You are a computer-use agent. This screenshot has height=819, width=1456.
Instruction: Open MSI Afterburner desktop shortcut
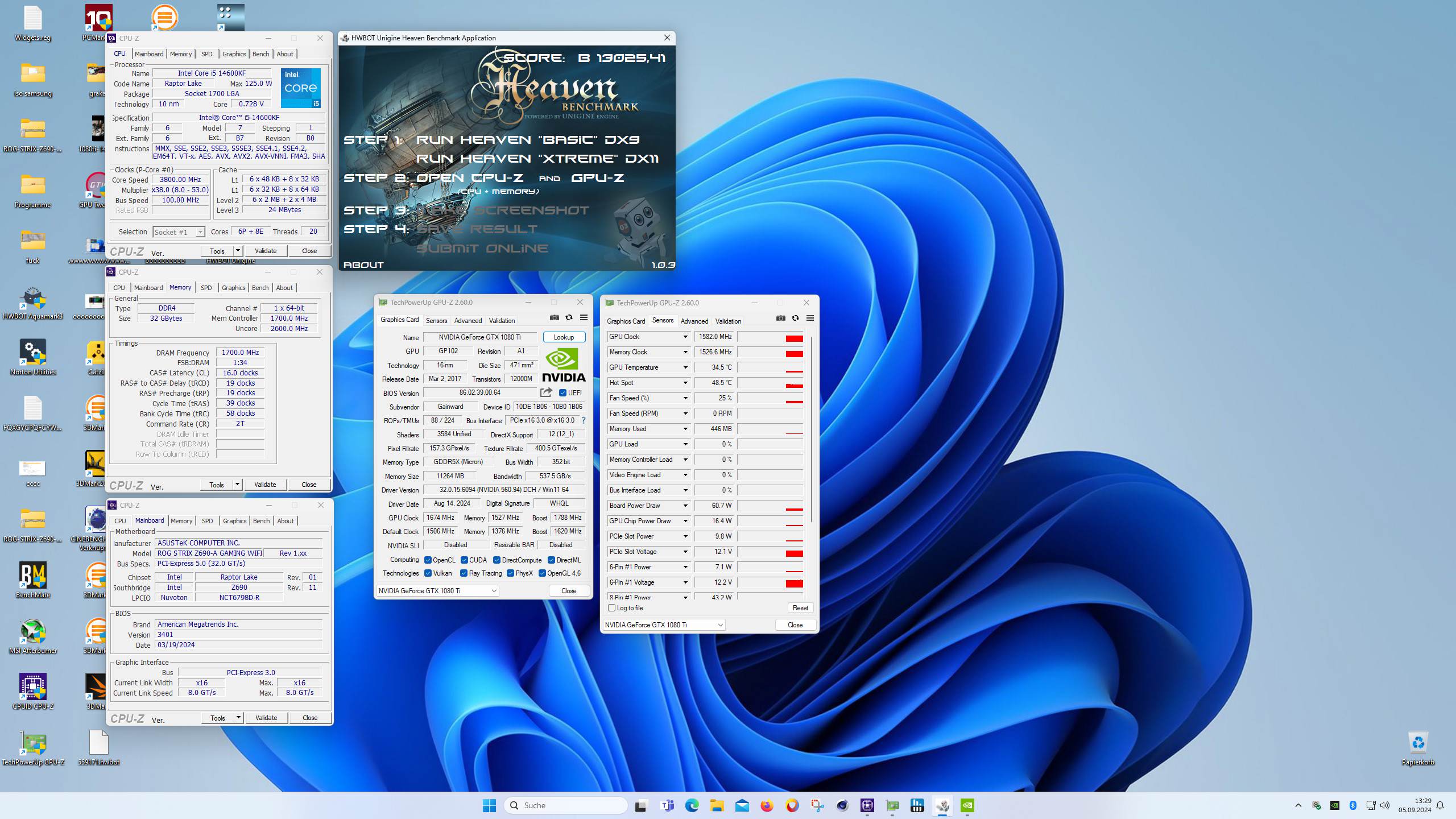click(x=33, y=636)
